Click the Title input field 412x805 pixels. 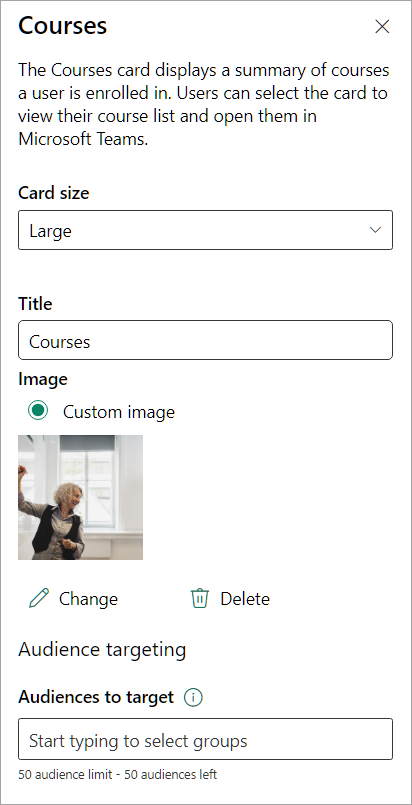pyautogui.click(x=205, y=340)
